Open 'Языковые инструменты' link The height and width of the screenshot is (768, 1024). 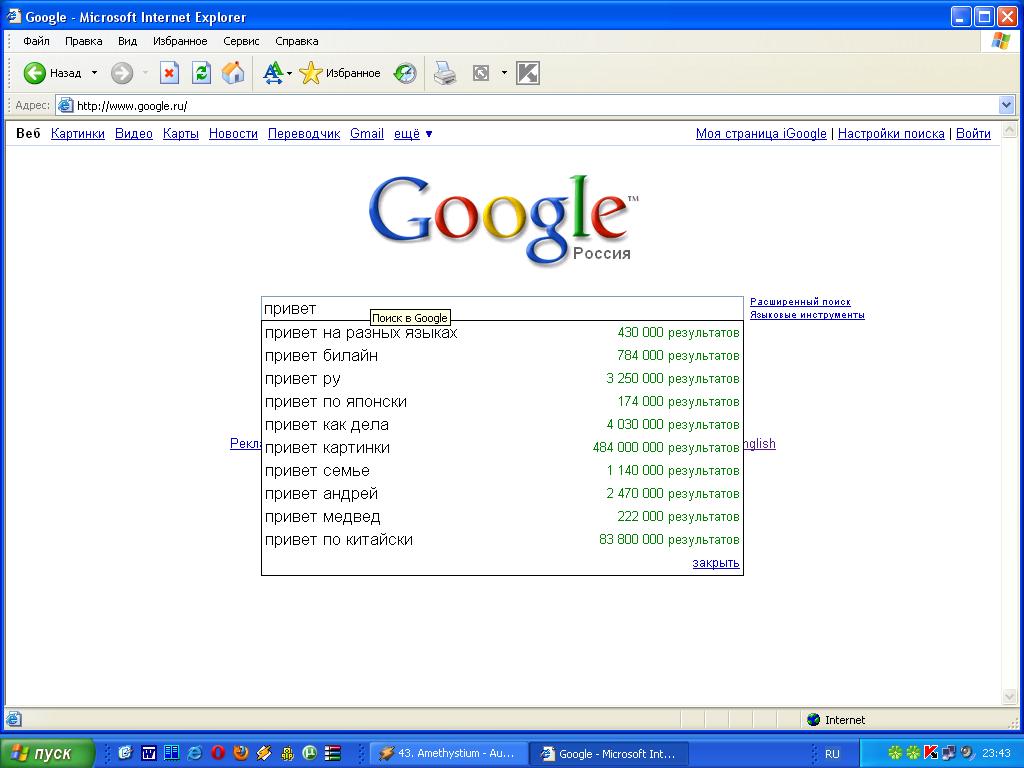(x=807, y=315)
